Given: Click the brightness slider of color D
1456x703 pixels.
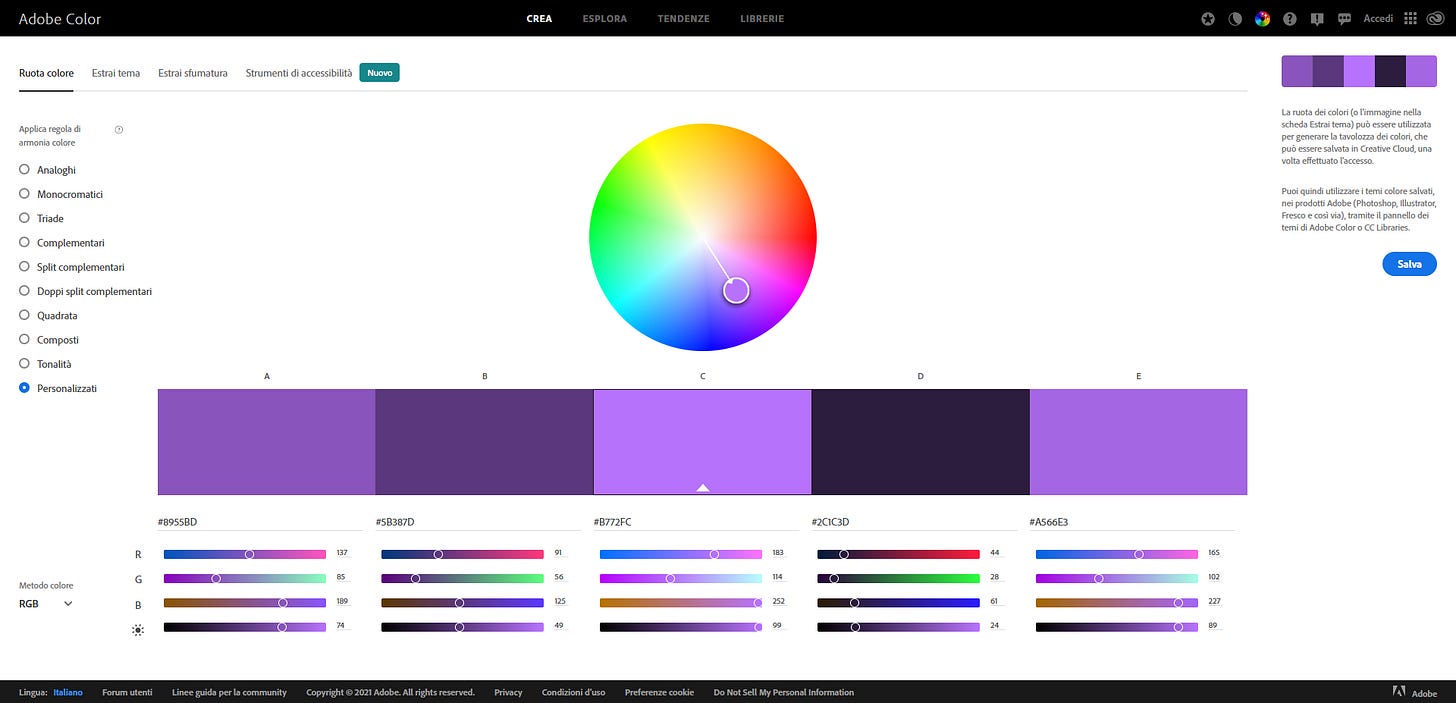Looking at the screenshot, I should tap(899, 627).
